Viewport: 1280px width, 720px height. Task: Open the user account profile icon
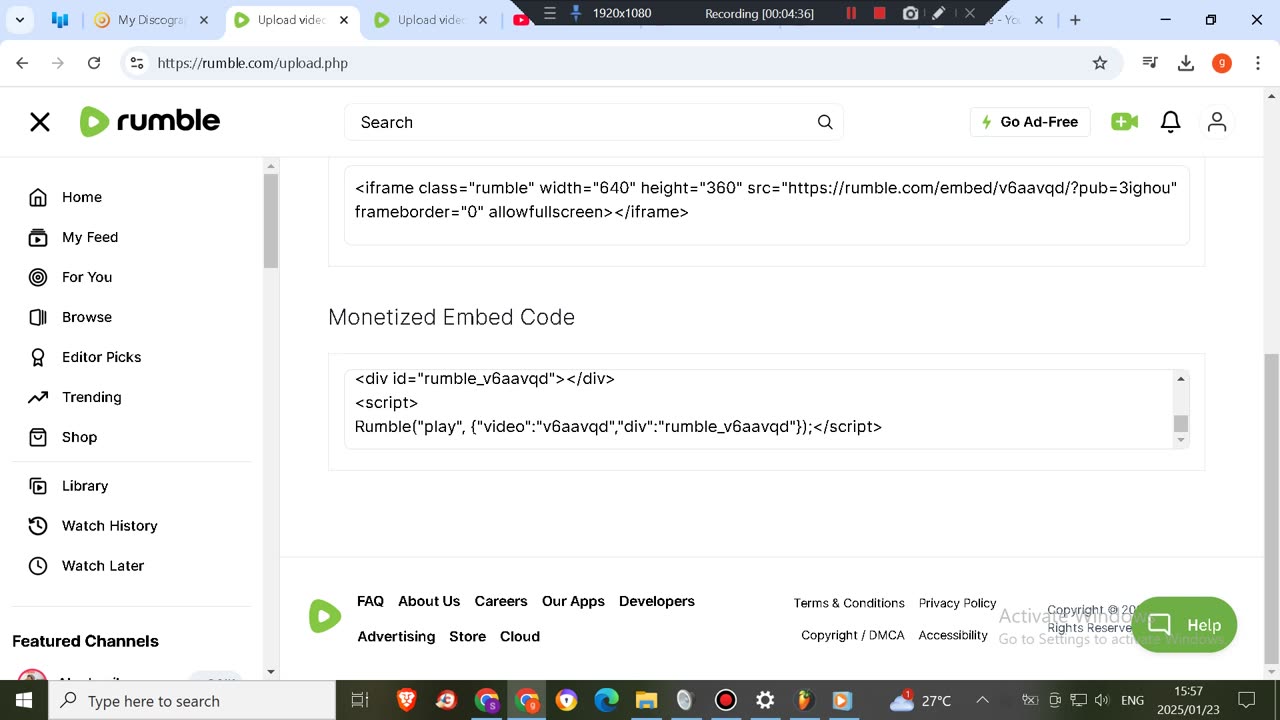pyautogui.click(x=1217, y=122)
